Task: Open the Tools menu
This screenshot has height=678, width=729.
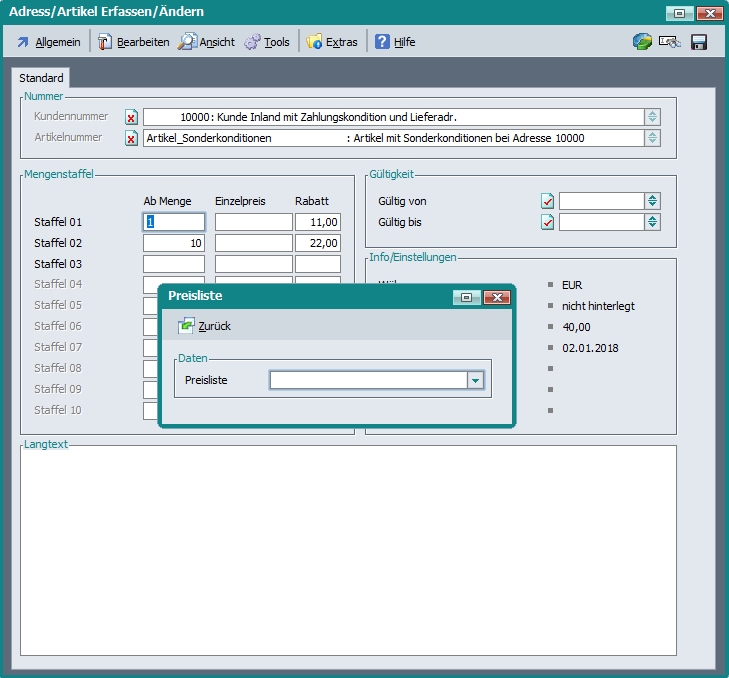Action: click(267, 42)
